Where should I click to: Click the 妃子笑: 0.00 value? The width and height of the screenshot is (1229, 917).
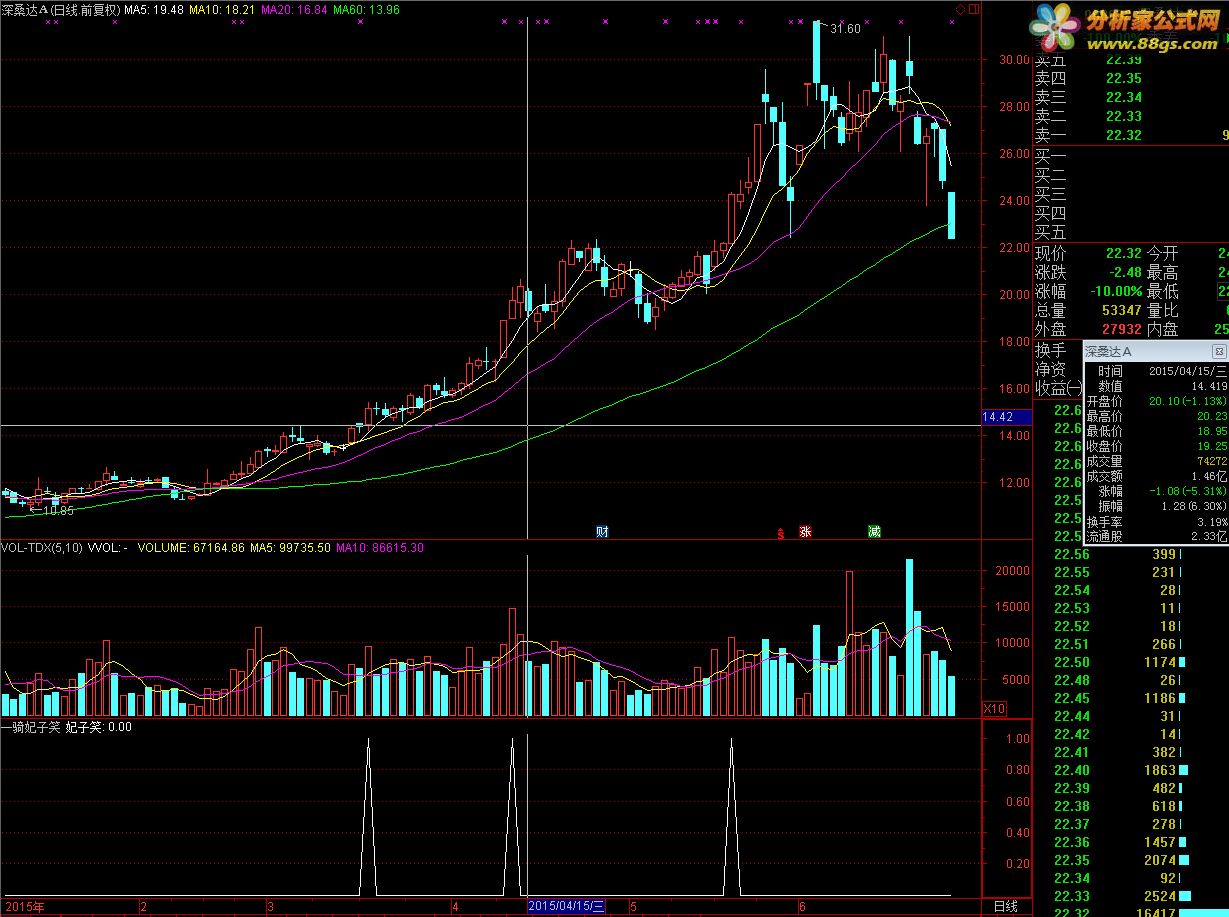[98, 727]
